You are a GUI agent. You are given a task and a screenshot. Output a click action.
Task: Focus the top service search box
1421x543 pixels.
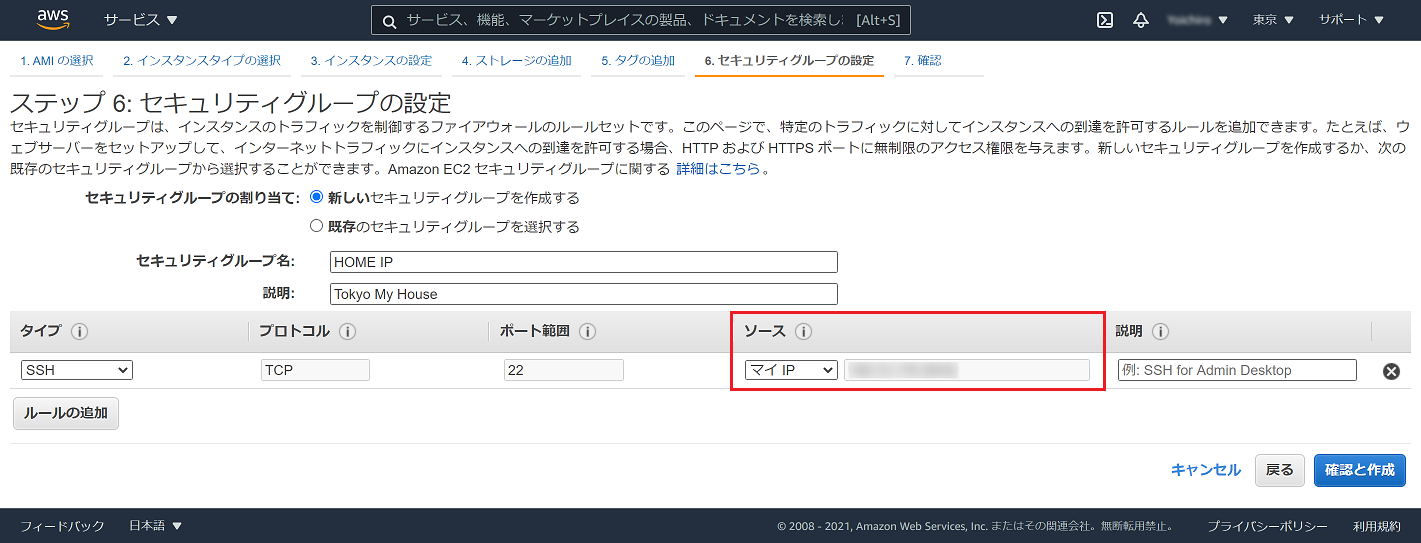pos(641,20)
